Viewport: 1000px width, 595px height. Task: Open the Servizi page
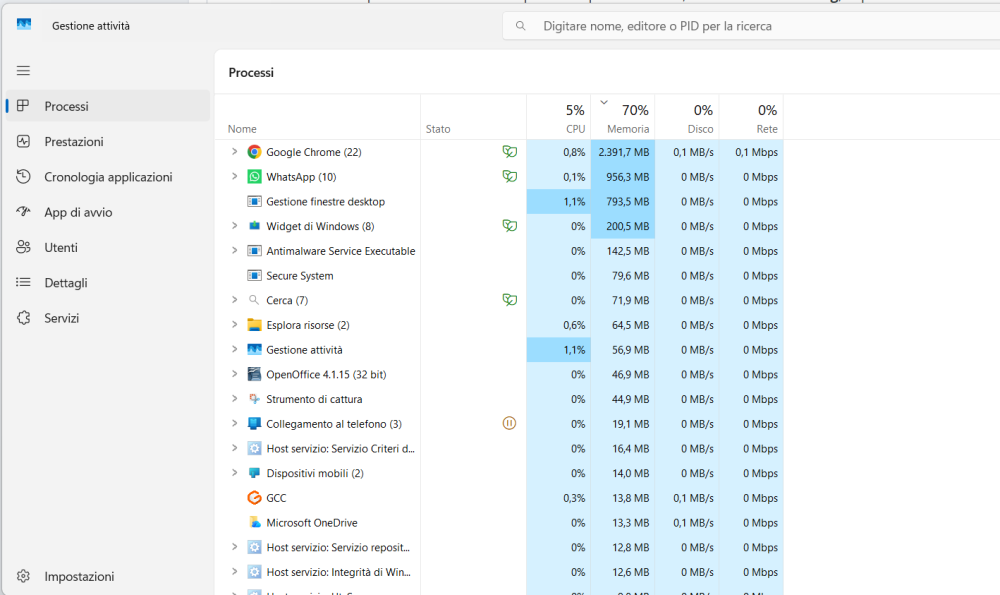point(108,318)
